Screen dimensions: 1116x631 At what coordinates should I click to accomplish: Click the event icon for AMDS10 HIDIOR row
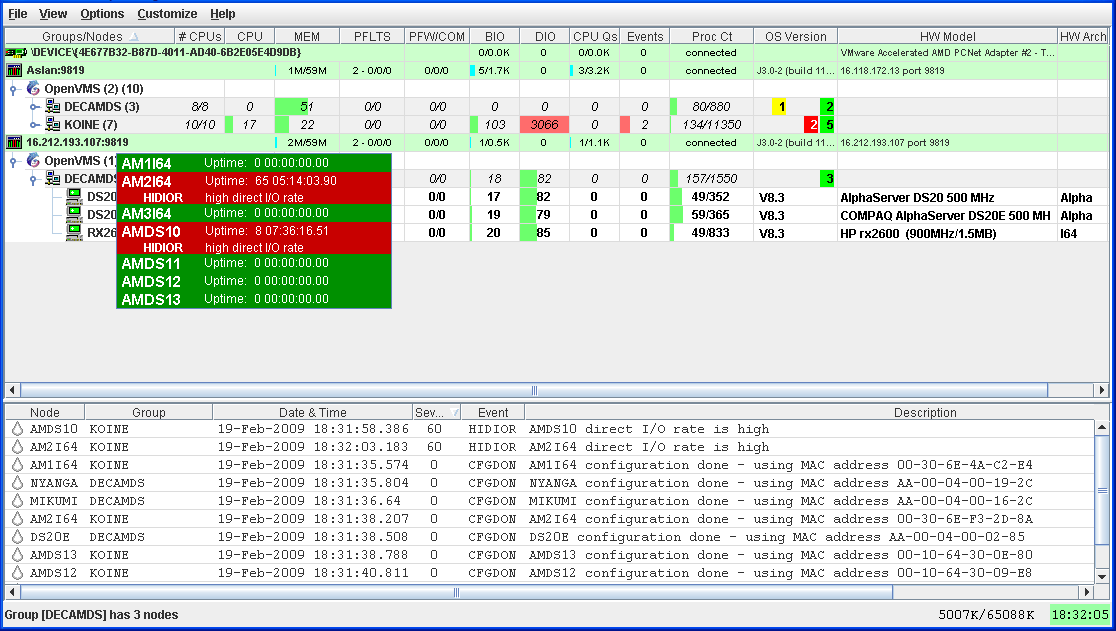tap(17, 429)
